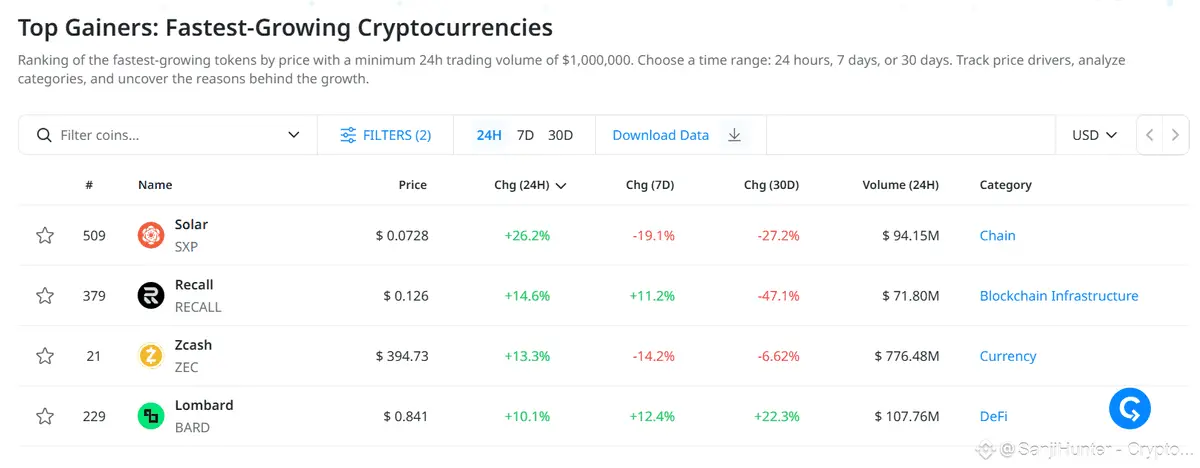
Task: Star Solar as a favorite
Action: point(45,236)
